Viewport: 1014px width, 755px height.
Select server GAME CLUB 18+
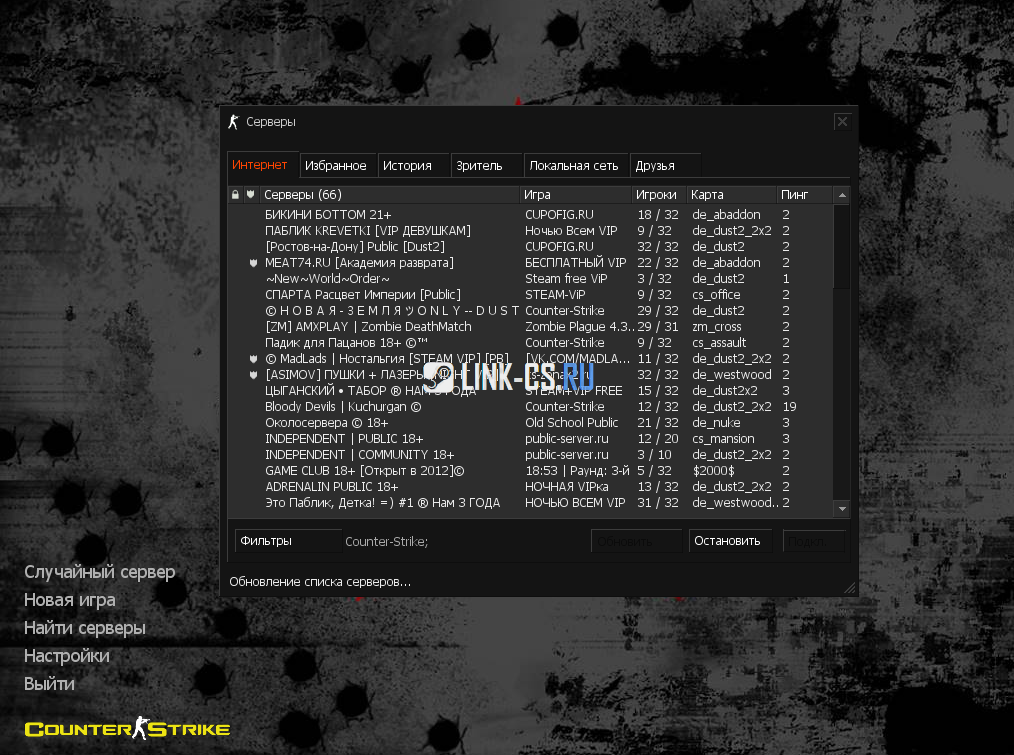pos(530,470)
